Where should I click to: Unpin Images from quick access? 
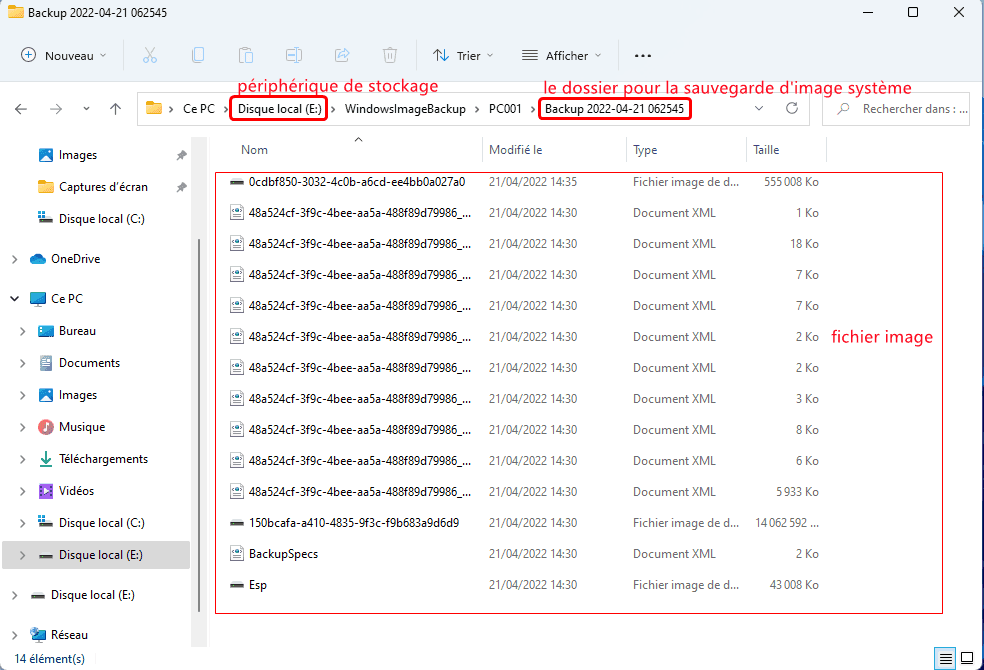(x=181, y=155)
